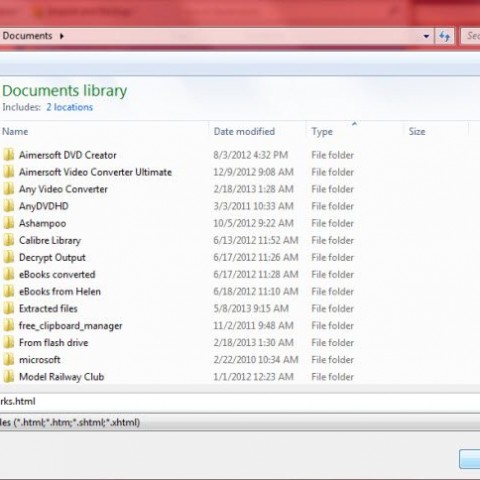Open the 2 locations link
Image resolution: width=480 pixels, height=480 pixels.
(69, 107)
